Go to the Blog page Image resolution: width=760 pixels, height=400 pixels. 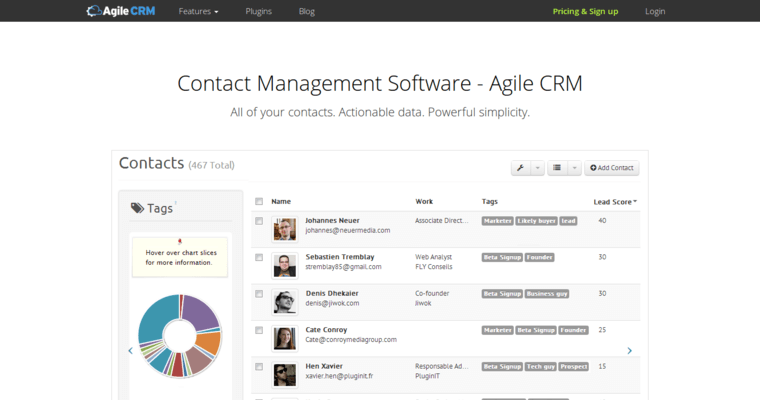[x=306, y=11]
